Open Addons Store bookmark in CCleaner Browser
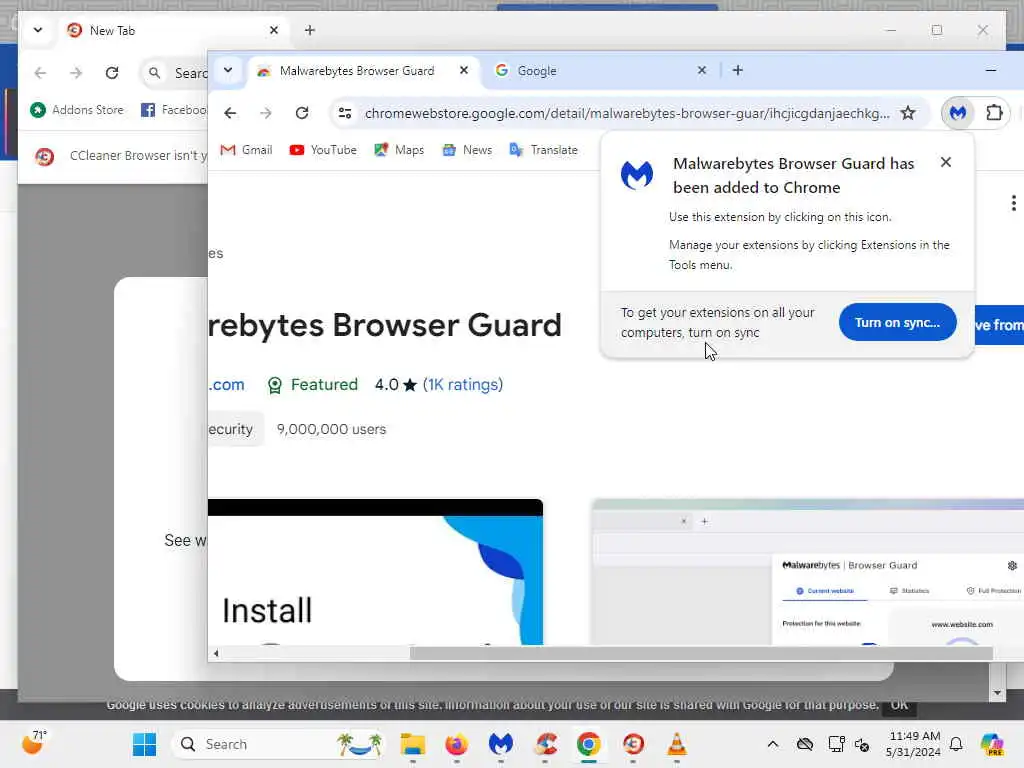 (77, 110)
